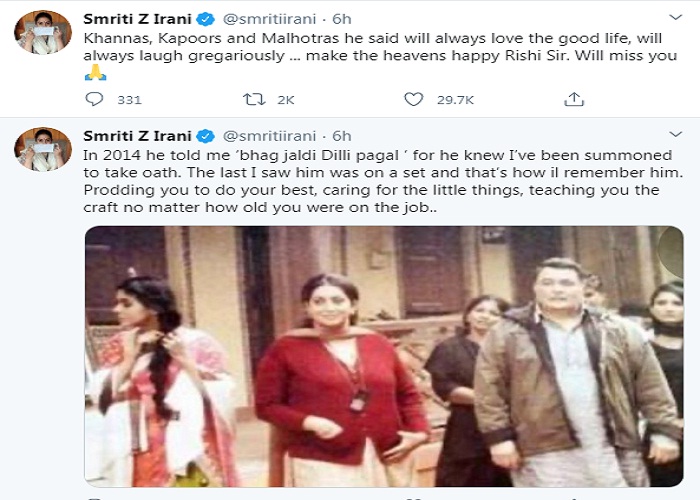Click the 2K retweets count
The height and width of the screenshot is (500, 700).
point(286,100)
